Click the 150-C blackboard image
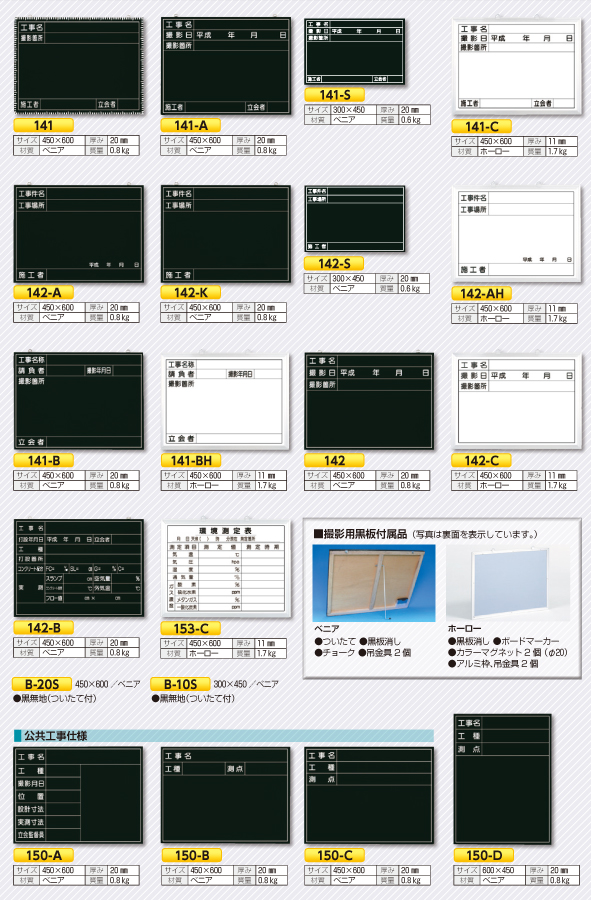The height and width of the screenshot is (900, 591). click(x=369, y=795)
